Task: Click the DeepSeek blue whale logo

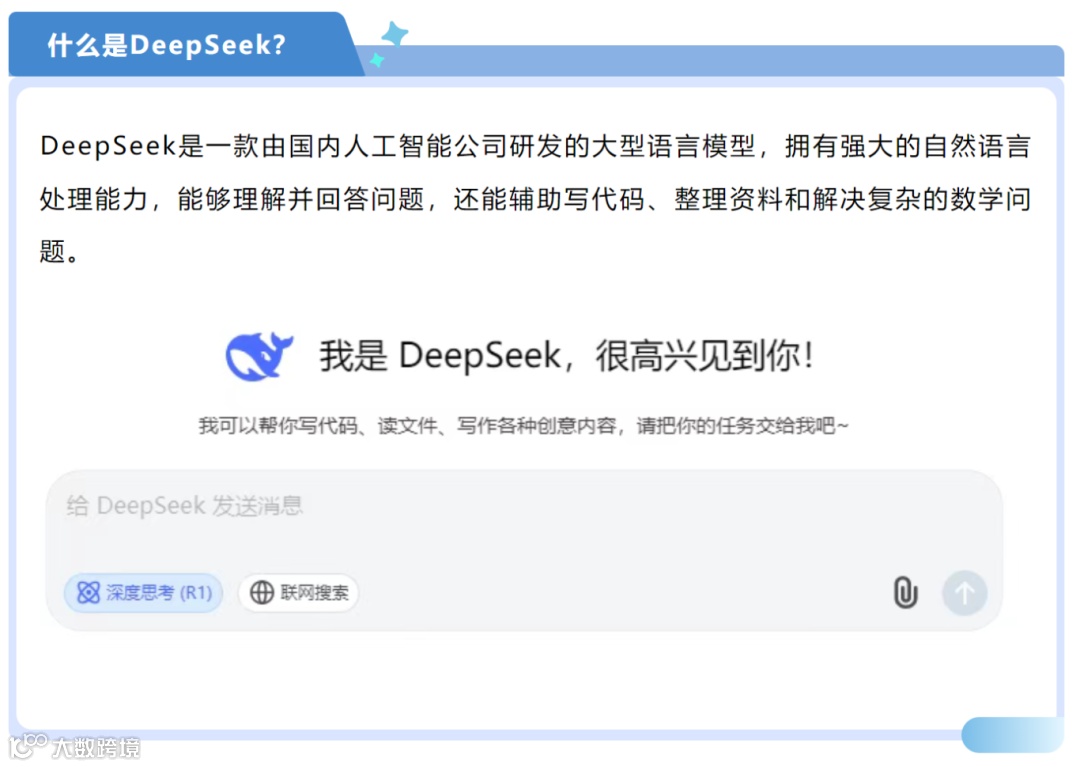Action: (259, 356)
